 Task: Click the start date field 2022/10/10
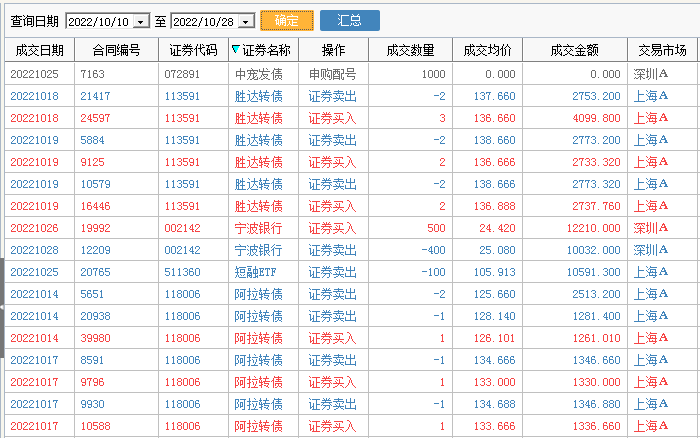(97, 21)
